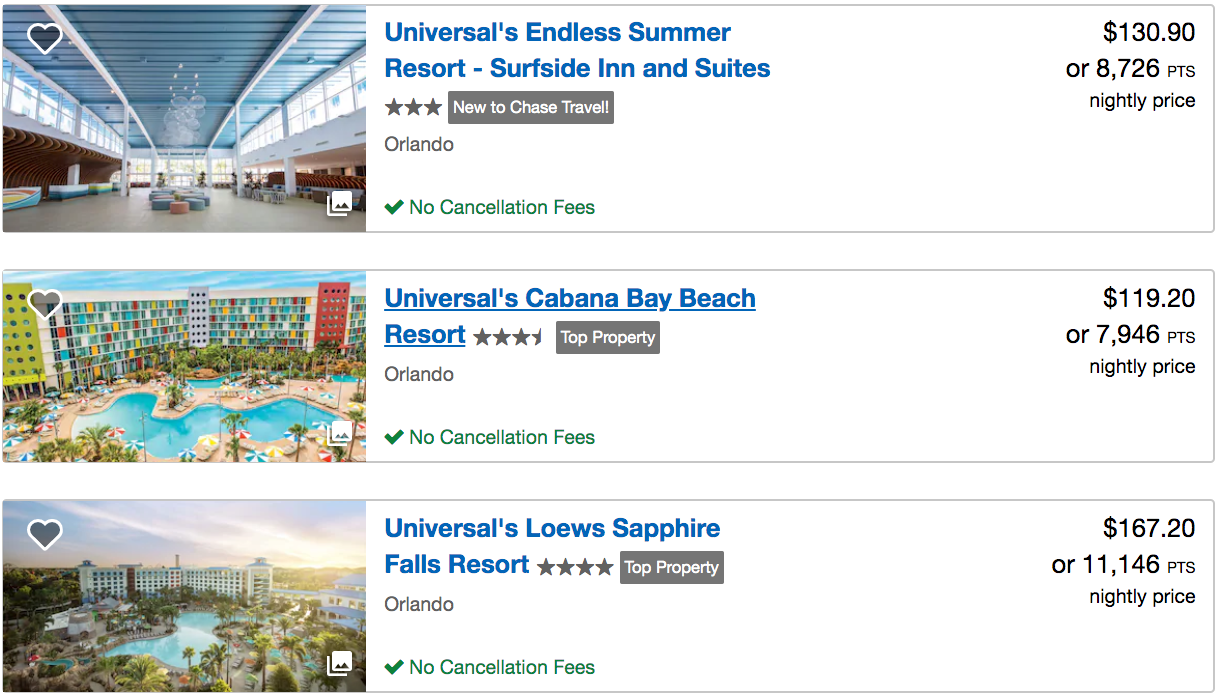
Task: Click the three-star rating for Surfside Inn
Action: 414,107
